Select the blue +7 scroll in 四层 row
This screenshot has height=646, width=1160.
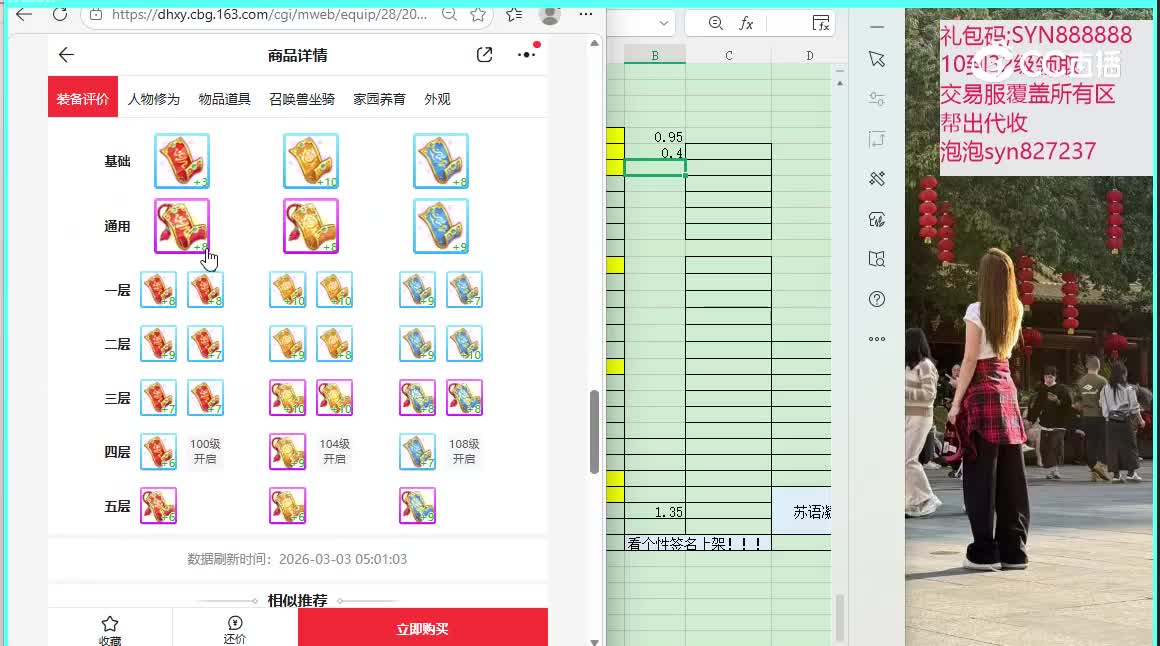(417, 451)
